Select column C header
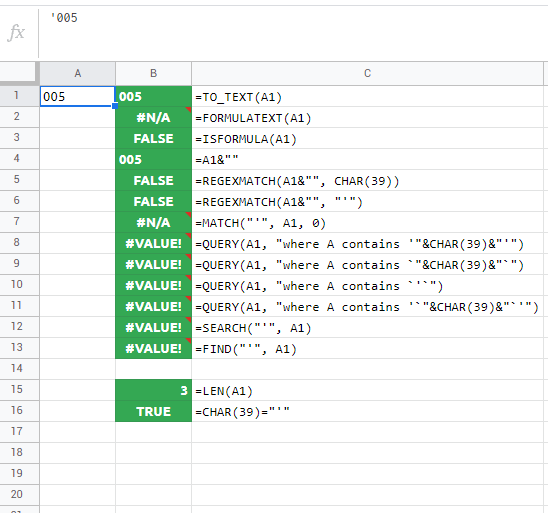Viewport: 548px width, 513px height. (x=367, y=73)
